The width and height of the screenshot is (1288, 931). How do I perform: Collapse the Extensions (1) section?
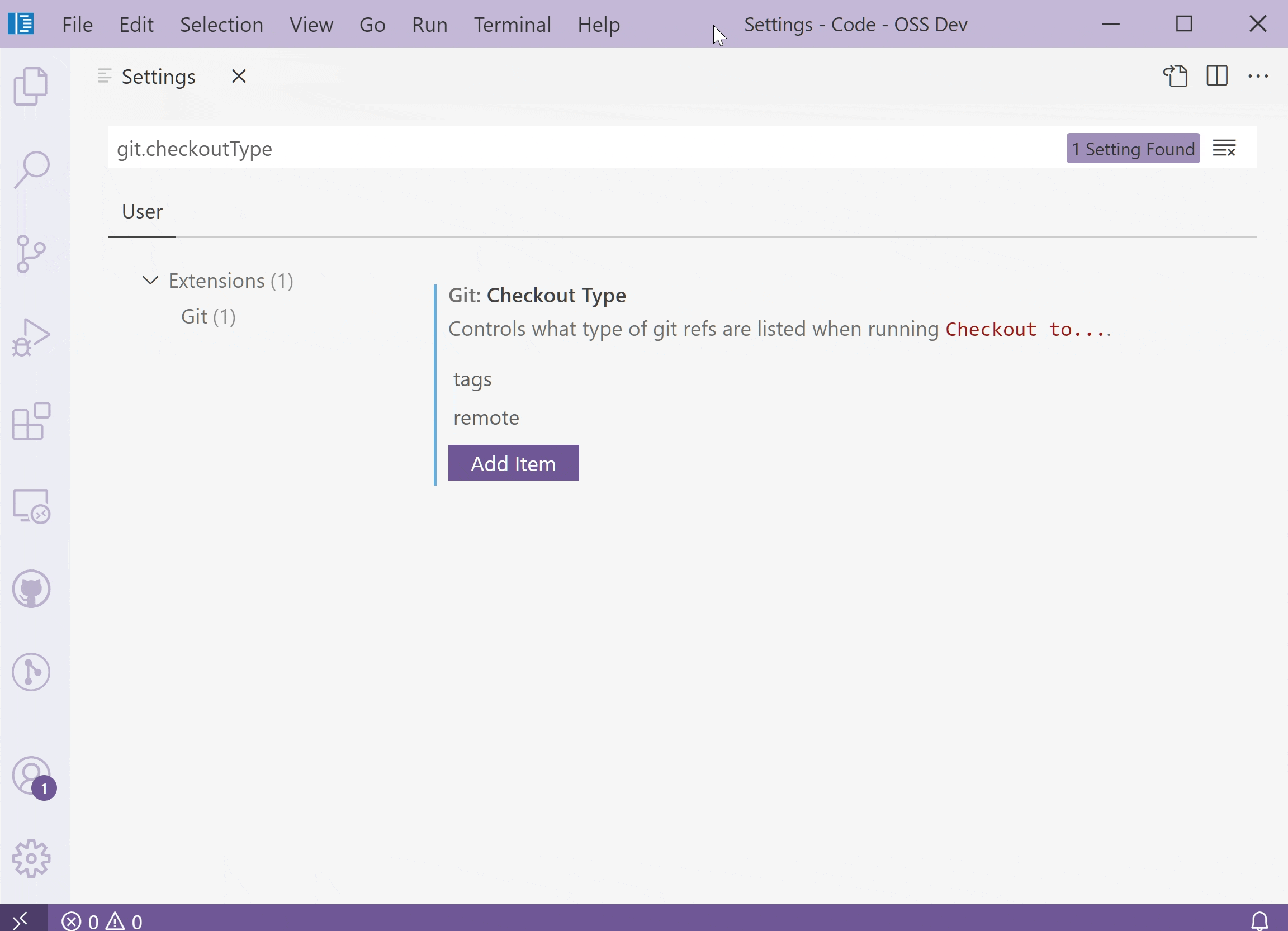[150, 280]
